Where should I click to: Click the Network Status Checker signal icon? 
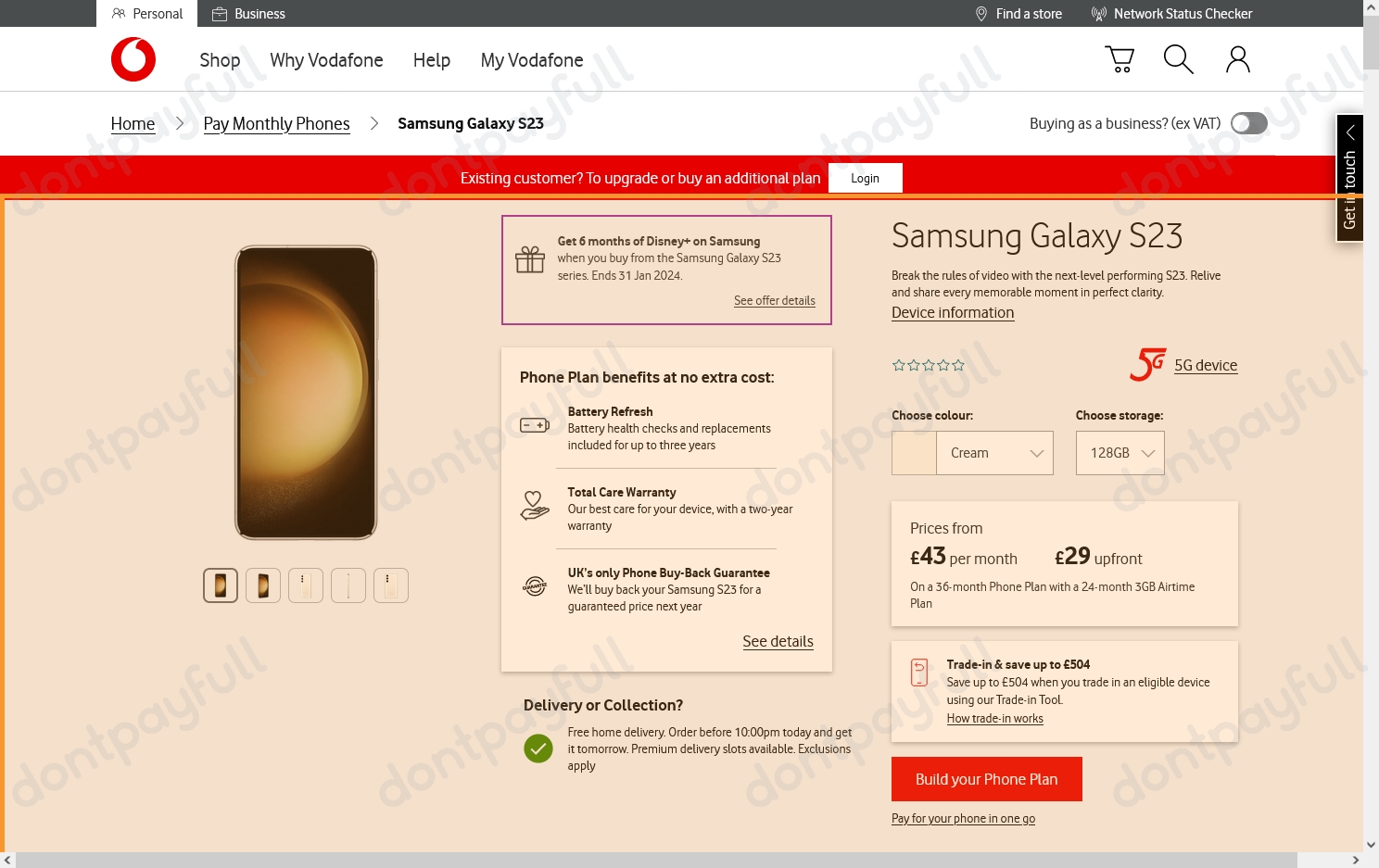tap(1099, 14)
